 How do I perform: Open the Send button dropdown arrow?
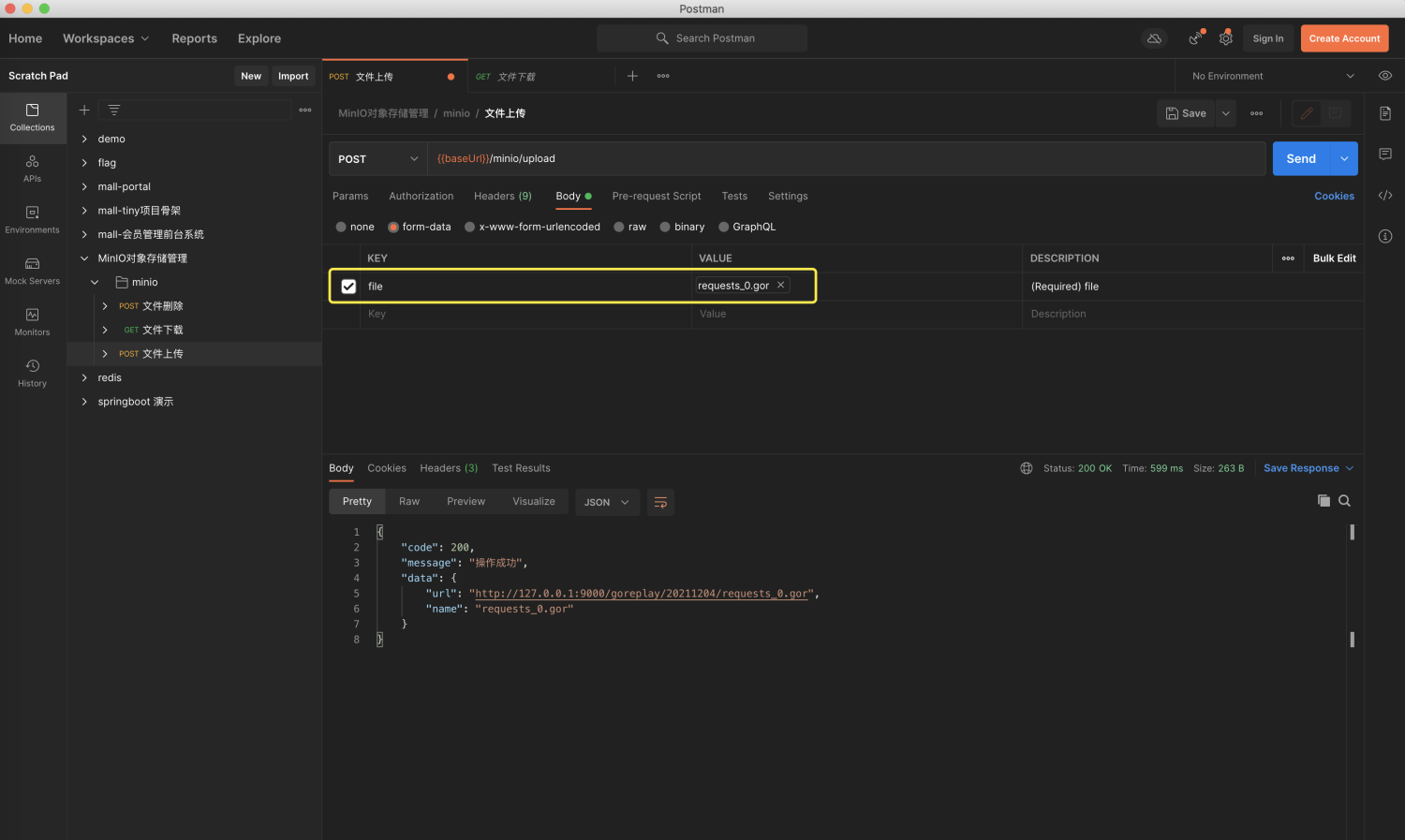coord(1344,159)
